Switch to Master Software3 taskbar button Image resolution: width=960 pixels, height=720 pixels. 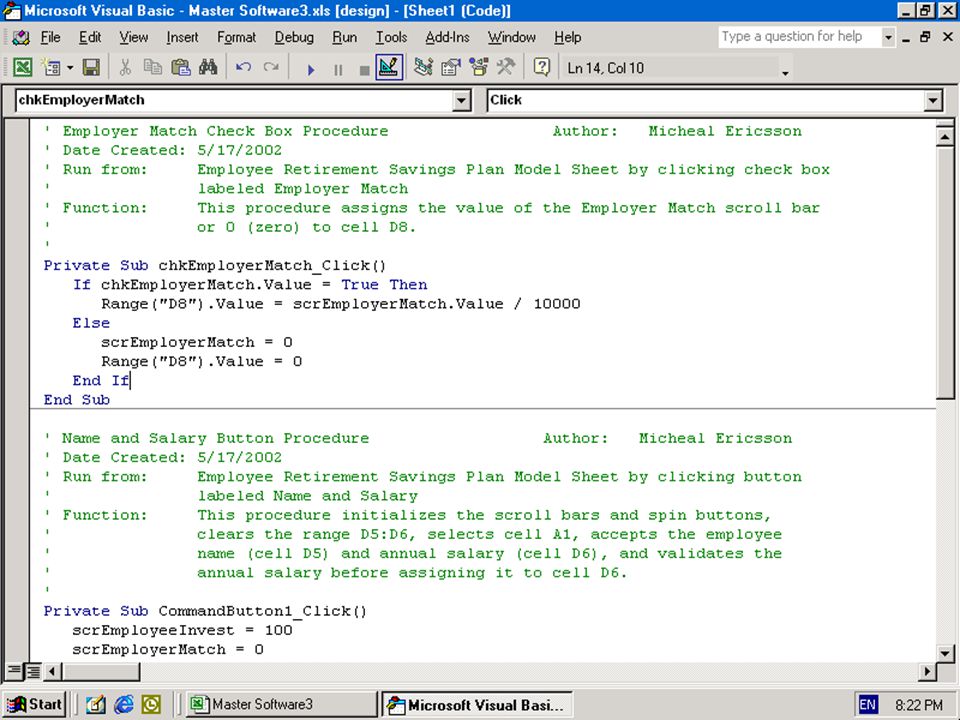point(281,705)
